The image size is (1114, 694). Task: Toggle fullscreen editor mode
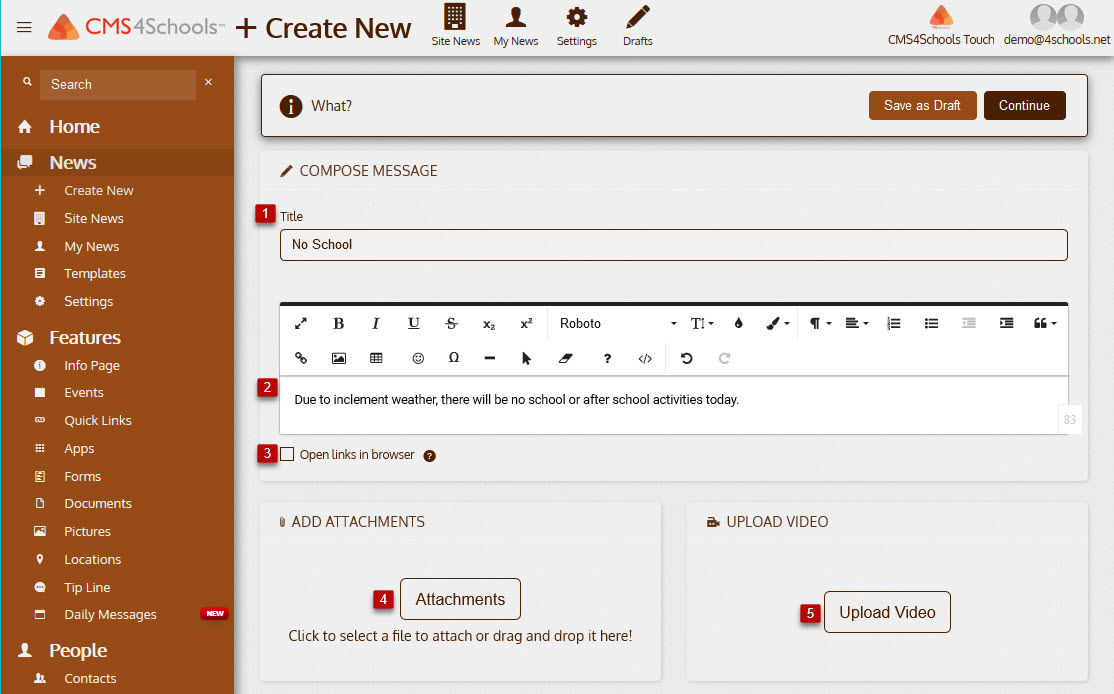[301, 323]
